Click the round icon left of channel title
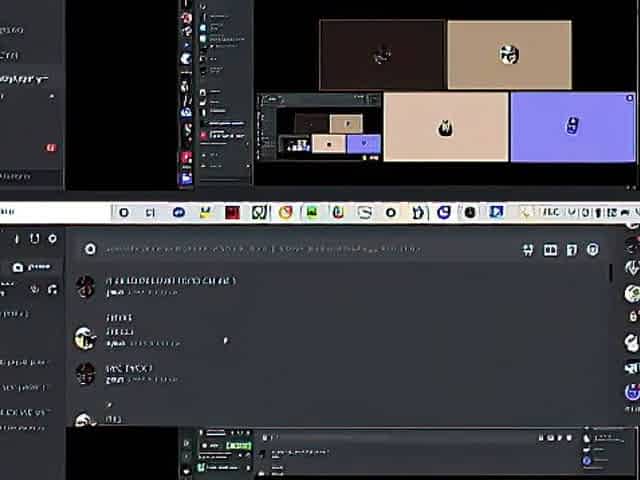 tap(90, 249)
